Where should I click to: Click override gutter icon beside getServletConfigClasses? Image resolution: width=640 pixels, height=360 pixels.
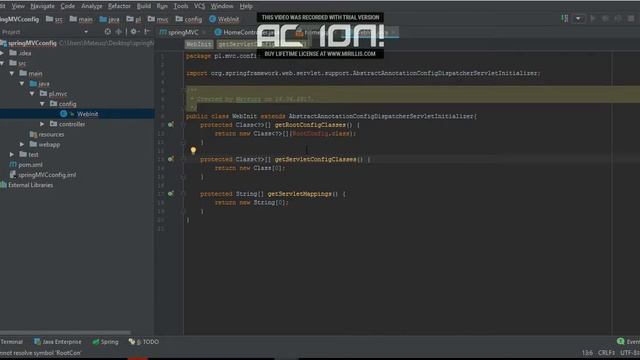coord(171,159)
